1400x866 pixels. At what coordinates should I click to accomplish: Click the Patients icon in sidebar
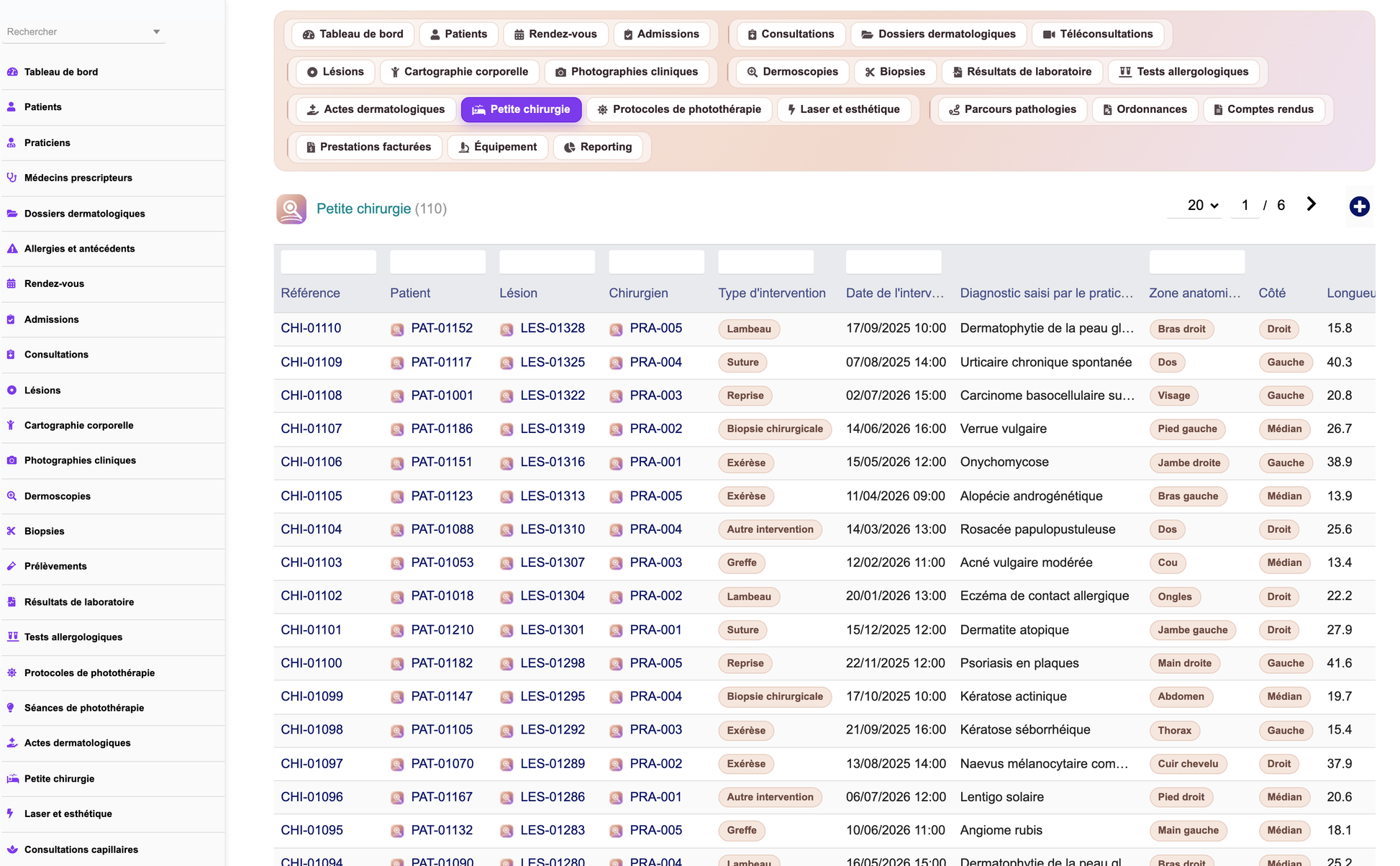[12, 107]
